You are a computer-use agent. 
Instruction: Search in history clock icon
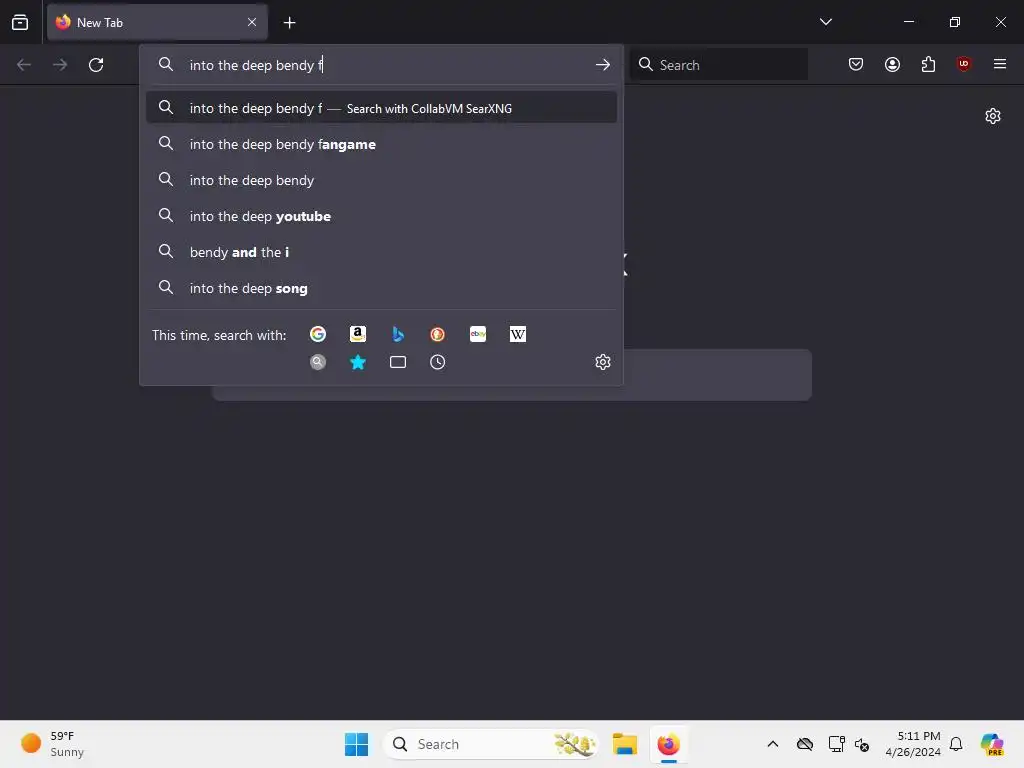(438, 362)
